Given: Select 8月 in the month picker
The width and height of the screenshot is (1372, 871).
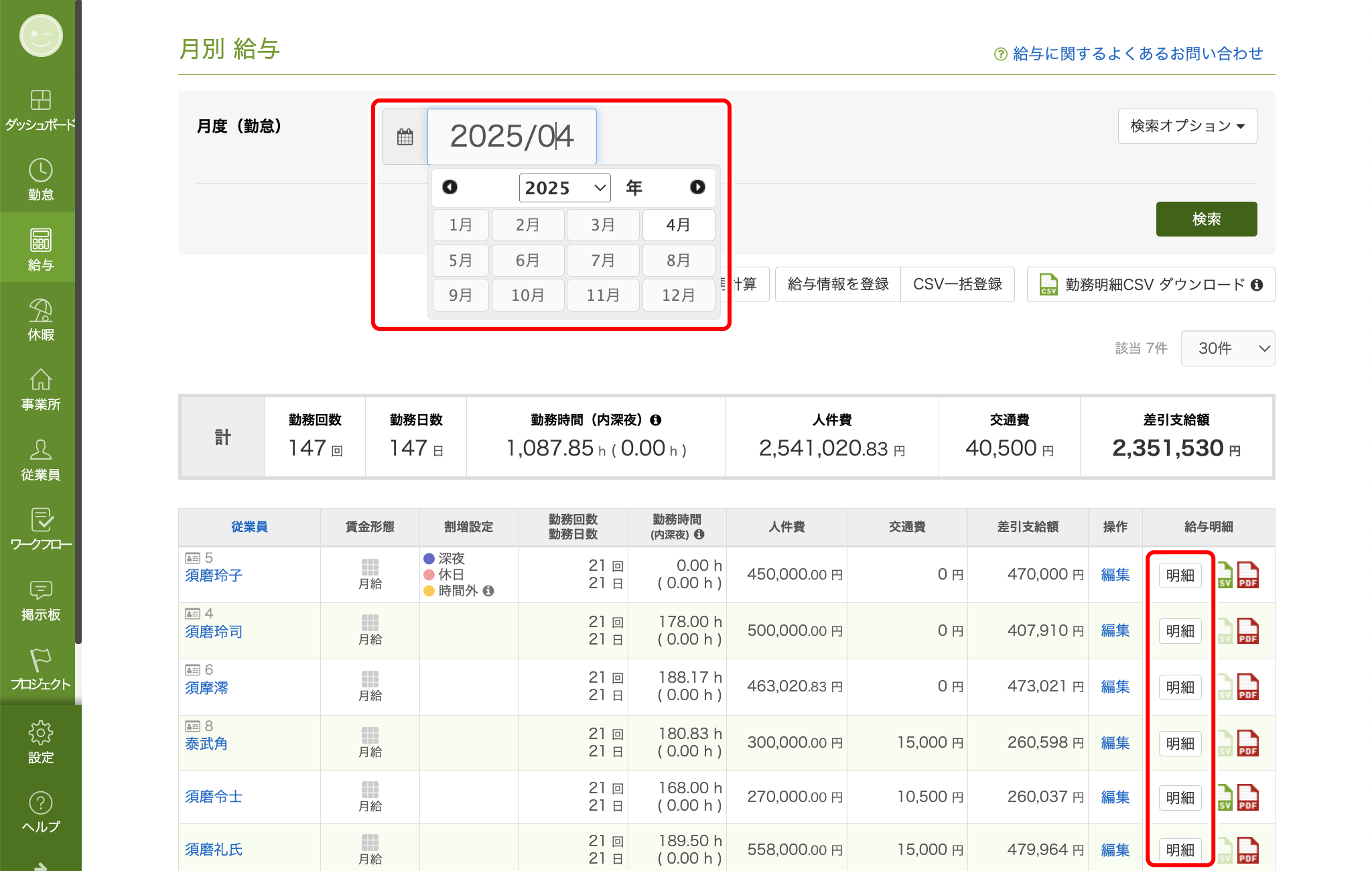Looking at the screenshot, I should pyautogui.click(x=679, y=261).
